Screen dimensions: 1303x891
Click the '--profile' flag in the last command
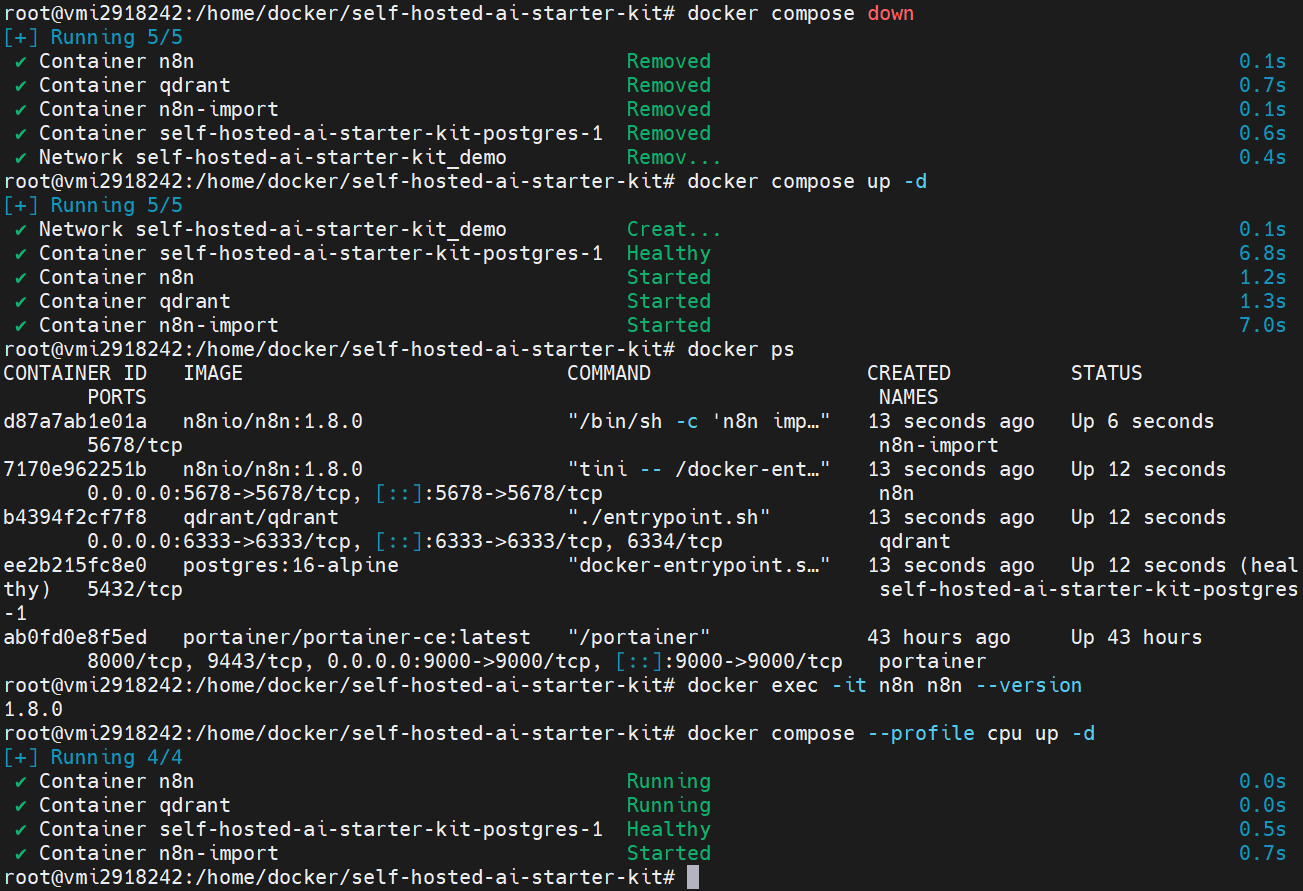click(x=916, y=733)
